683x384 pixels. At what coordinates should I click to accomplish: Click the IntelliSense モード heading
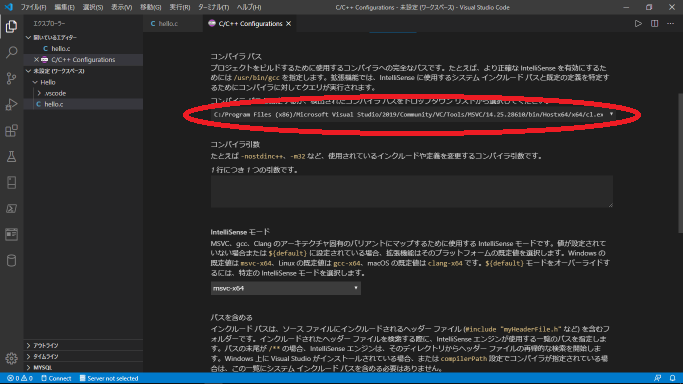[x=240, y=232]
